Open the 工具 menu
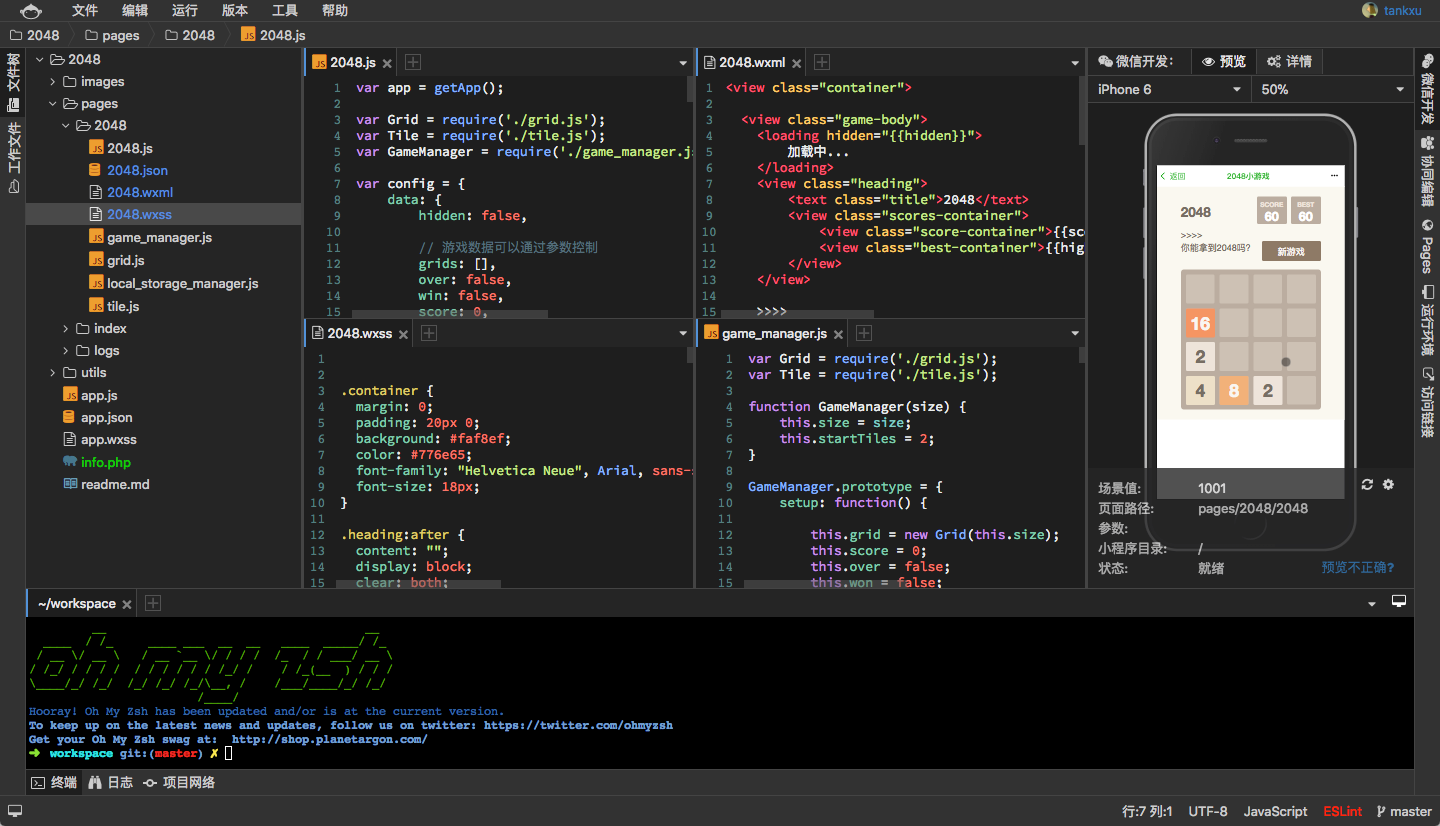This screenshot has width=1440, height=826. [x=283, y=11]
